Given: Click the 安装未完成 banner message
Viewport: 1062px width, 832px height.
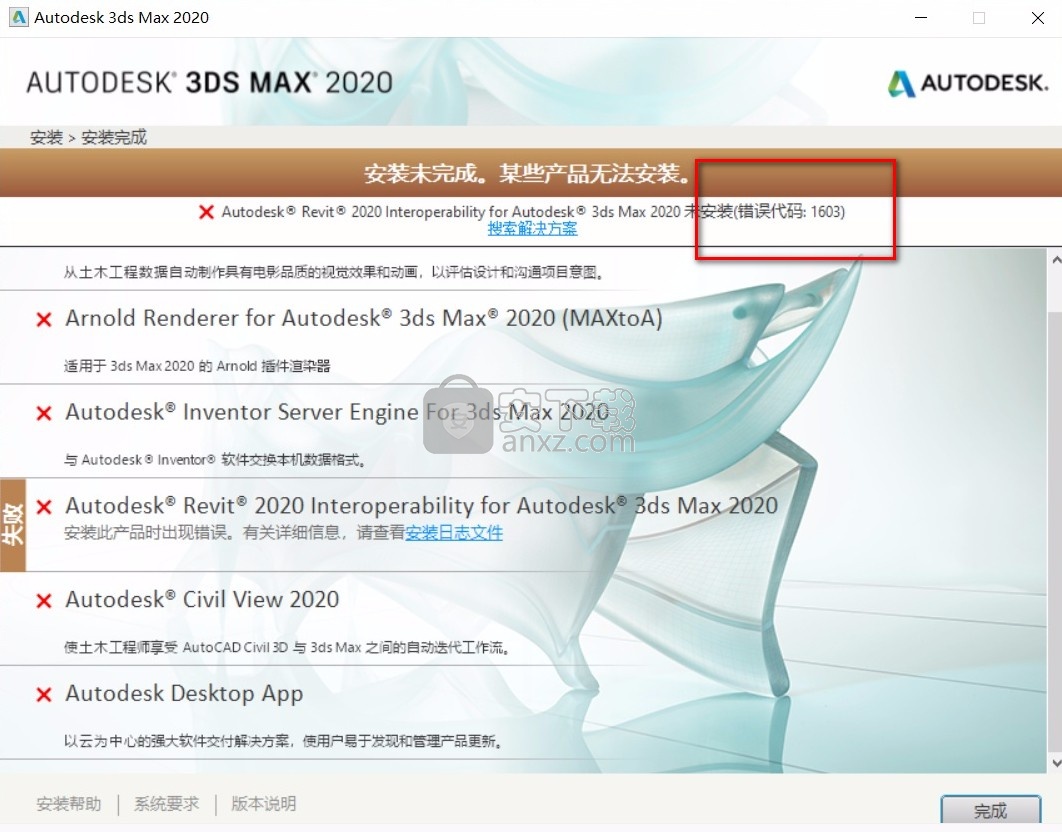Looking at the screenshot, I should point(527,174).
